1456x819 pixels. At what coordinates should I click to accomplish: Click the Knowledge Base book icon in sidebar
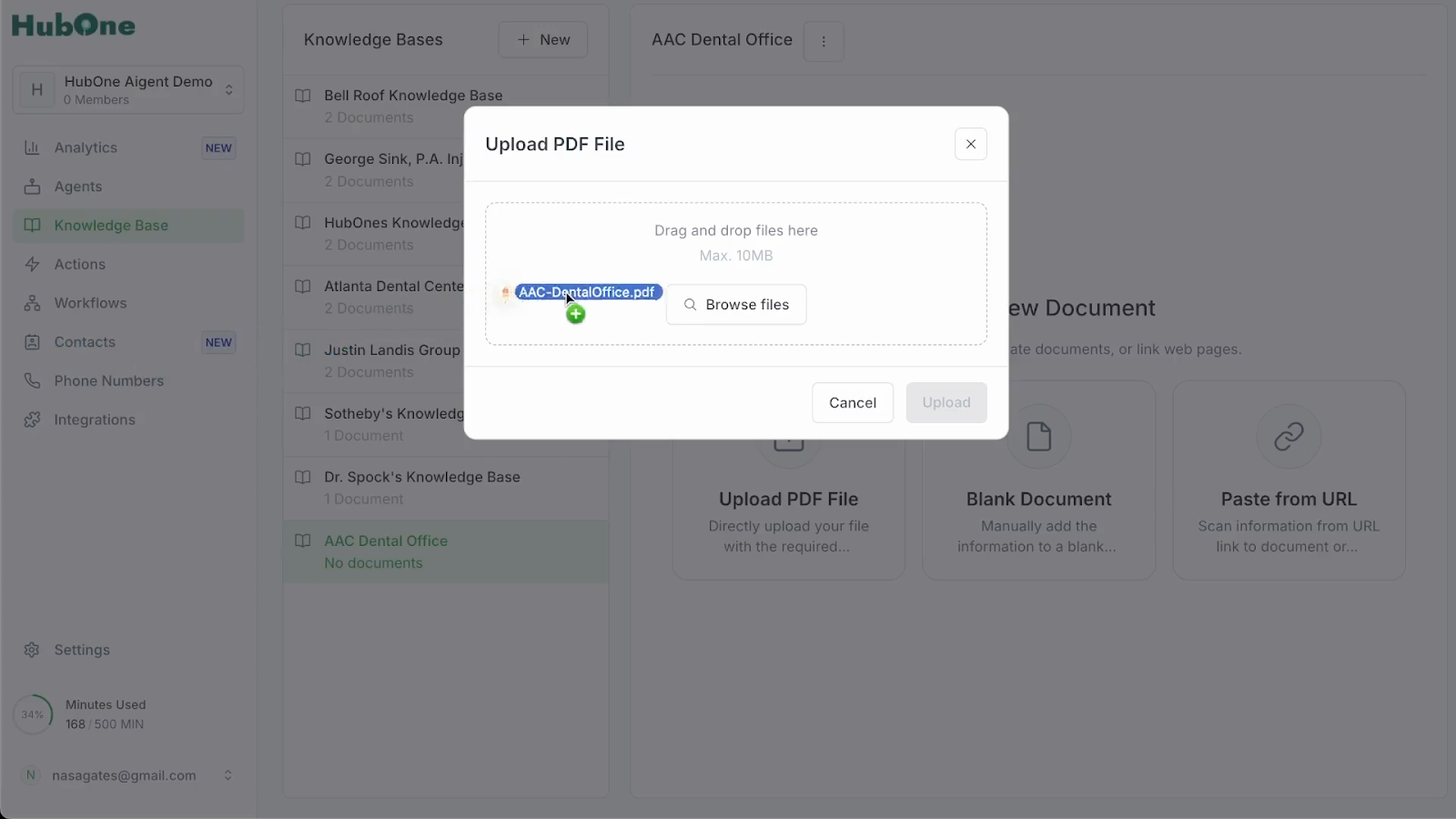coord(32,226)
